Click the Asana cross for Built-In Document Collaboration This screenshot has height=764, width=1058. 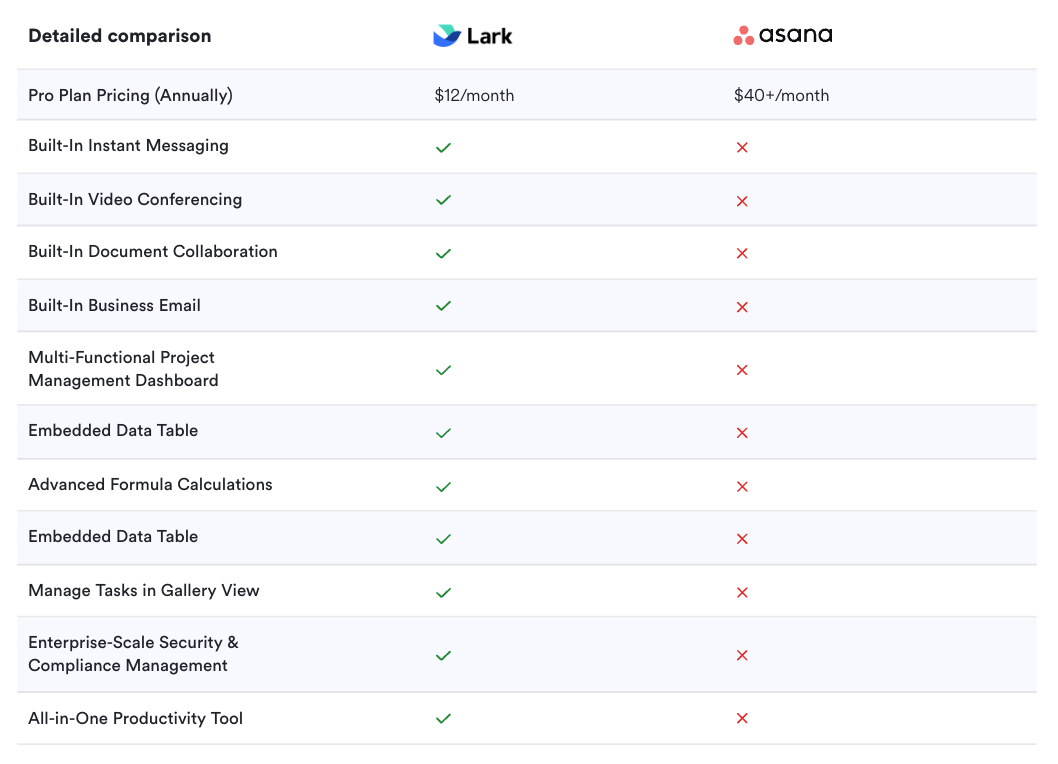tap(742, 253)
